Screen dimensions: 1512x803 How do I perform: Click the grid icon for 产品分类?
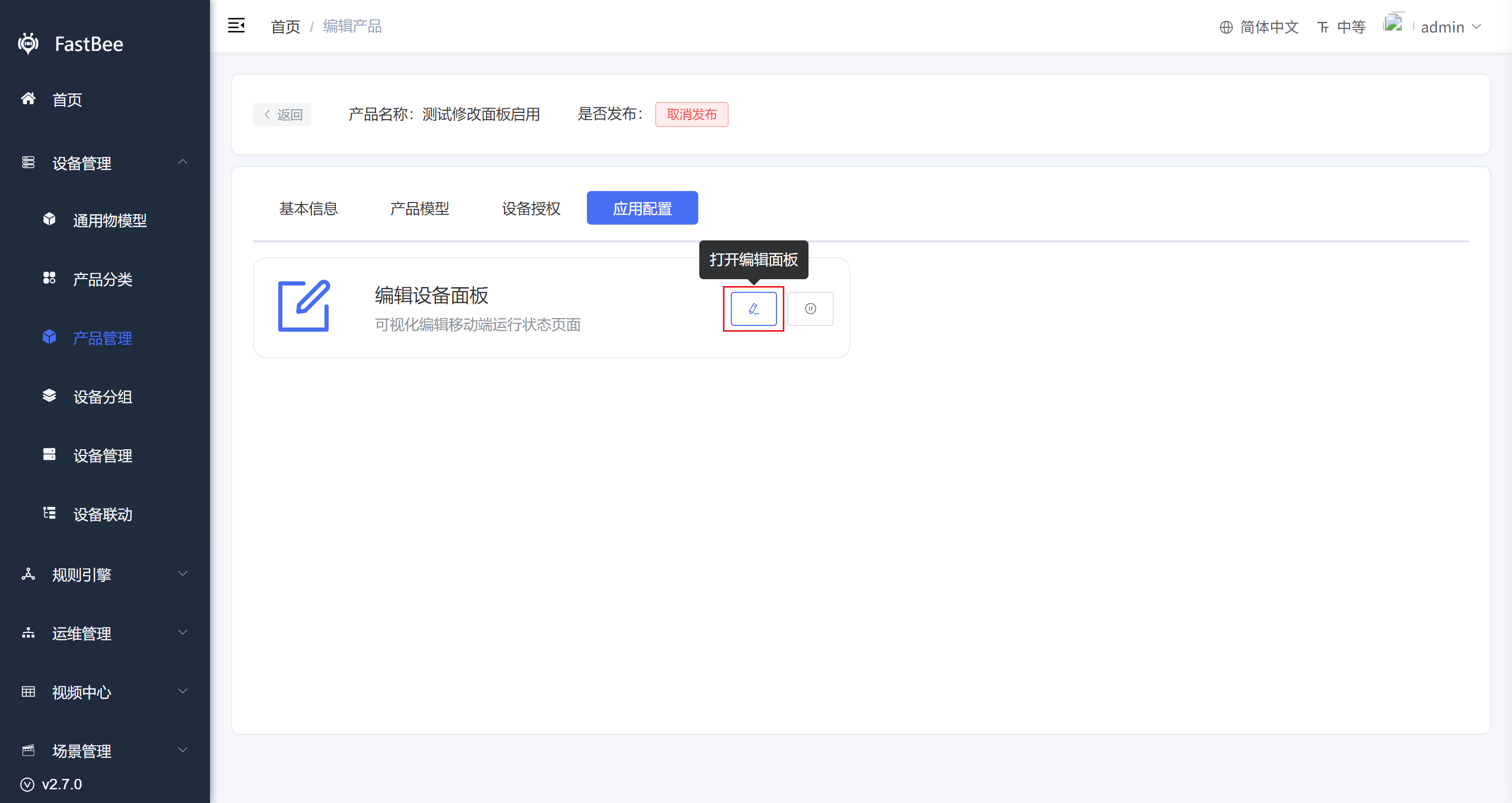(49, 278)
